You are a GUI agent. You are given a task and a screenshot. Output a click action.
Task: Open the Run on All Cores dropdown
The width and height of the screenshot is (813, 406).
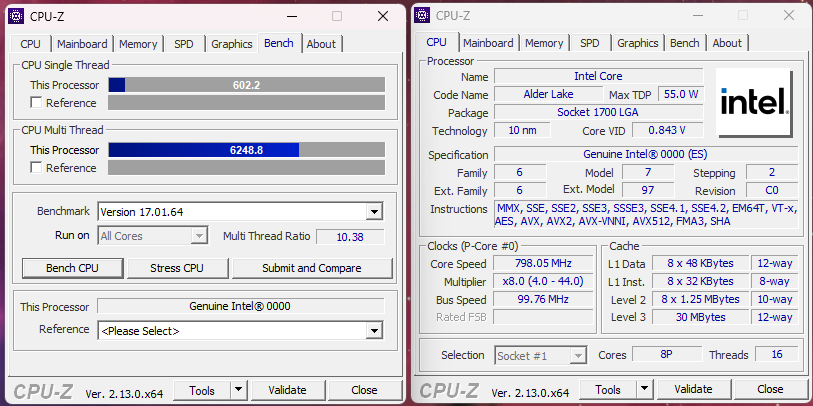[199, 236]
